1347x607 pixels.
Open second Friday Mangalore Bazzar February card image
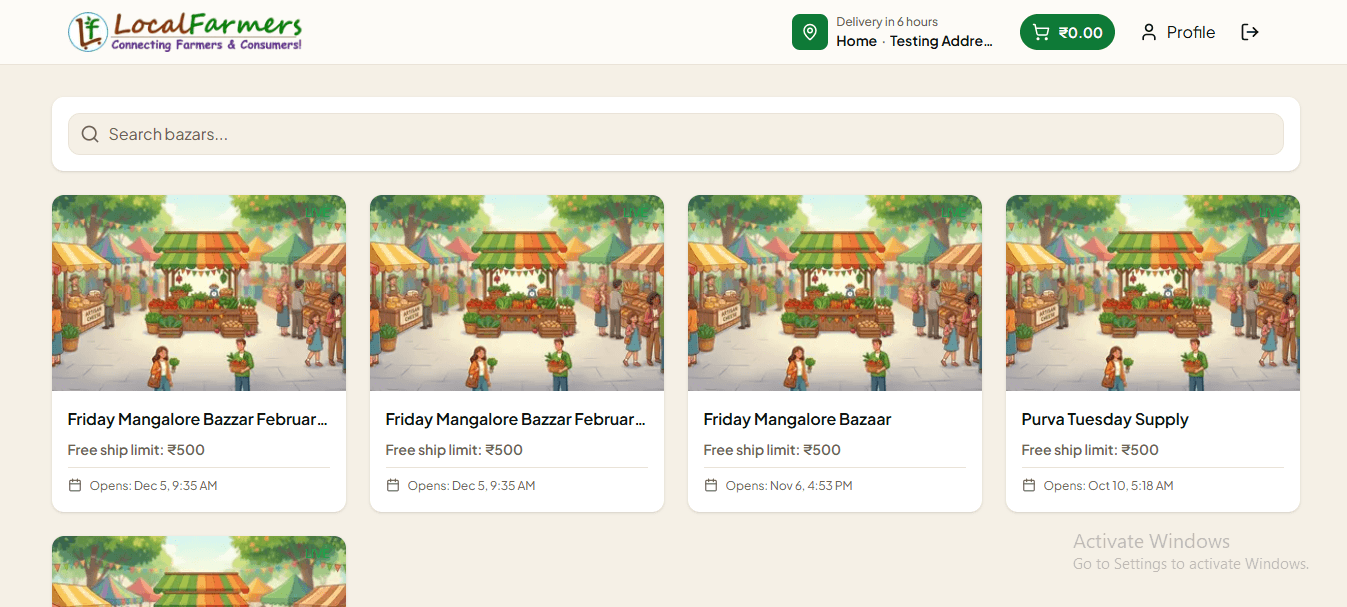517,293
